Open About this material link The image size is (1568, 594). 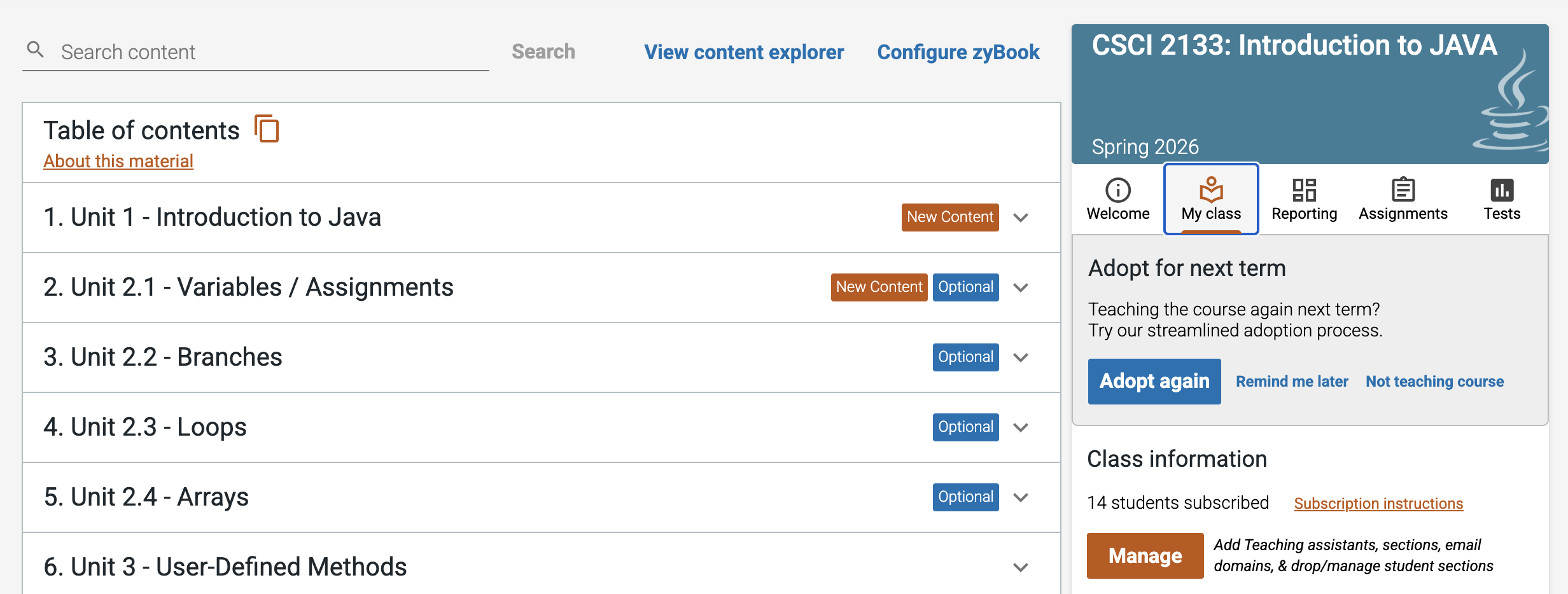pyautogui.click(x=118, y=161)
